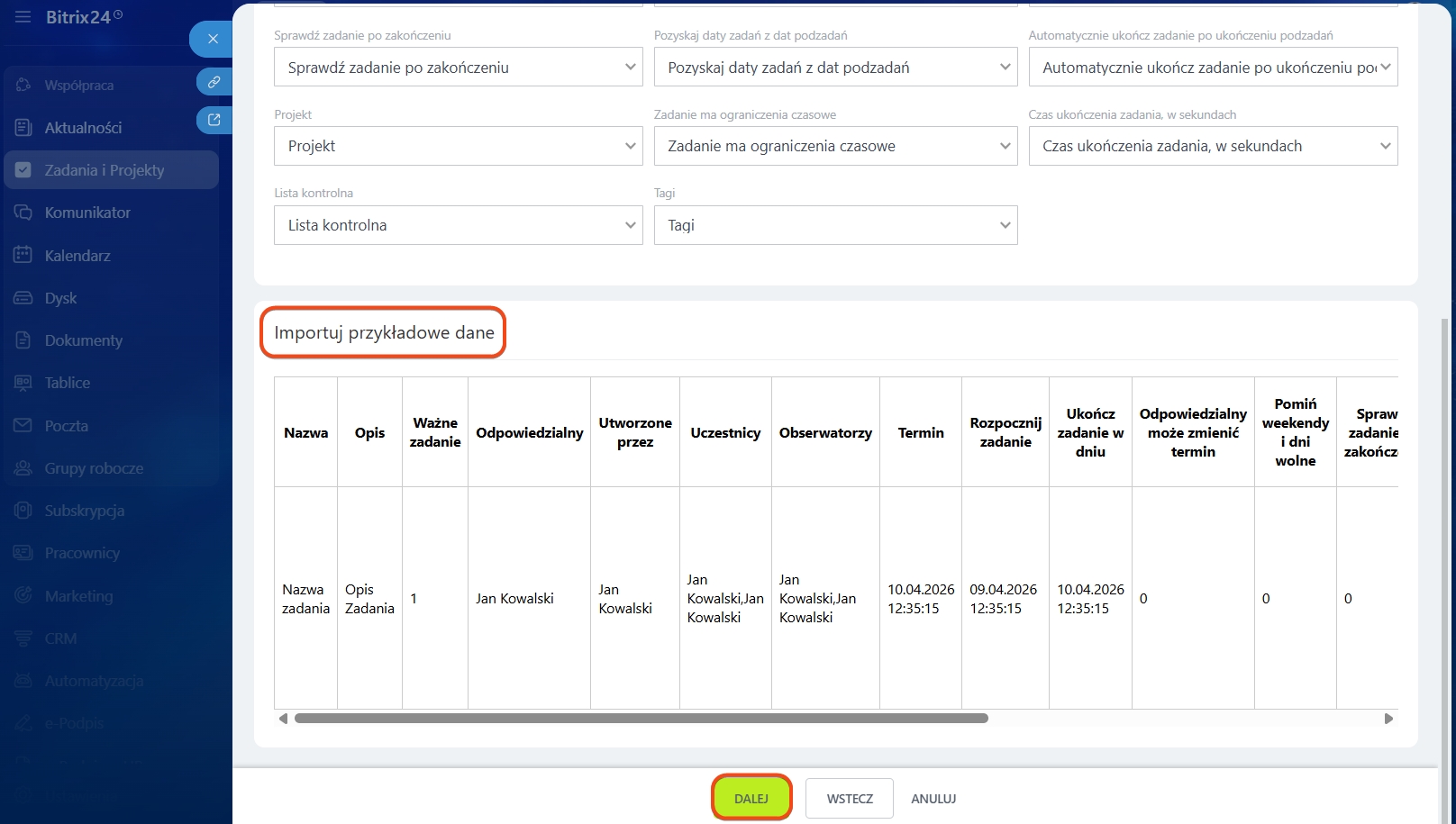Go to Grupy robocze section

click(x=94, y=468)
